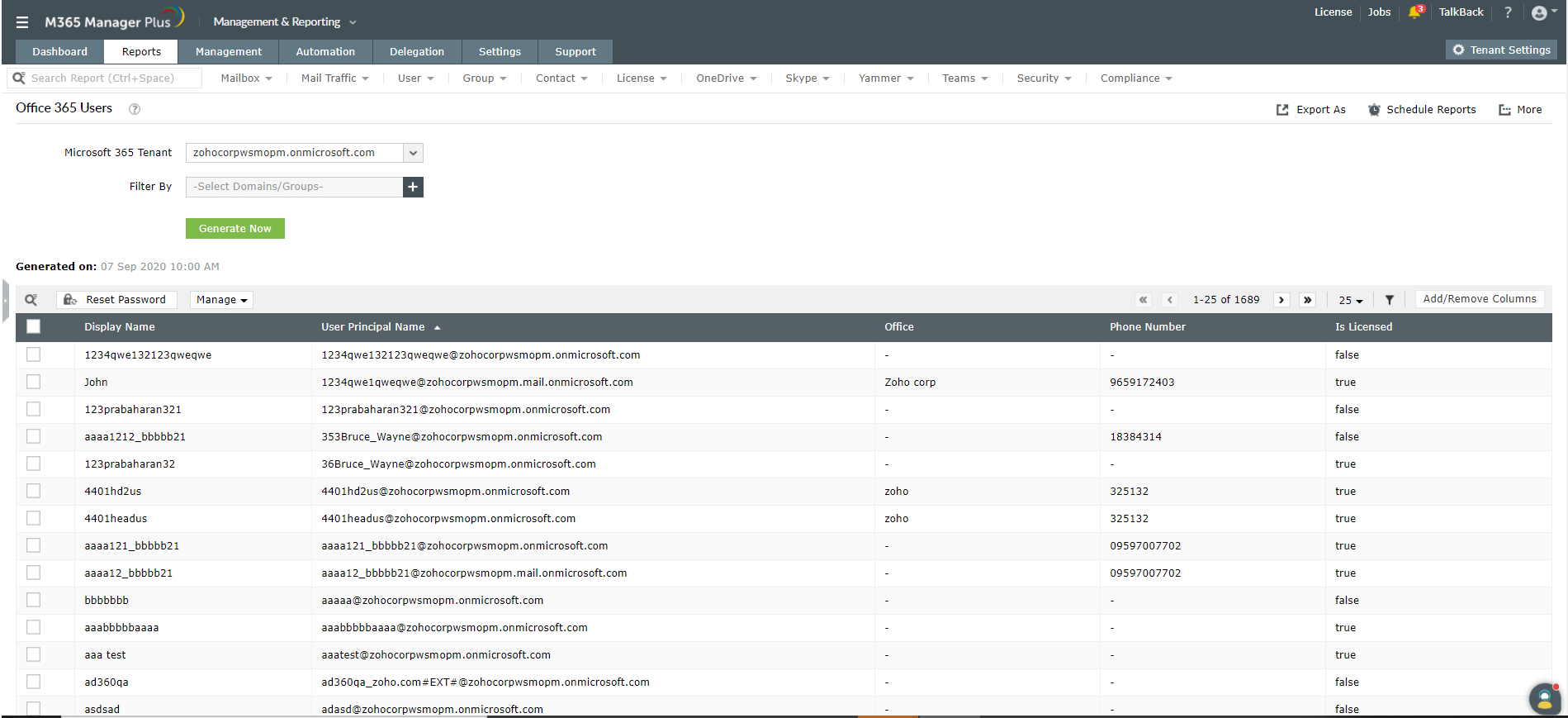Click the search report magnifier icon
This screenshot has width=1568, height=718.
[19, 78]
